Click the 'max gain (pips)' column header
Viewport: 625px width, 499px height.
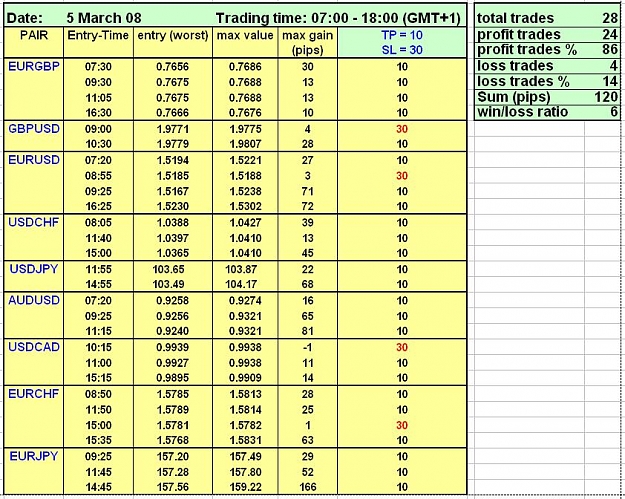(307, 42)
